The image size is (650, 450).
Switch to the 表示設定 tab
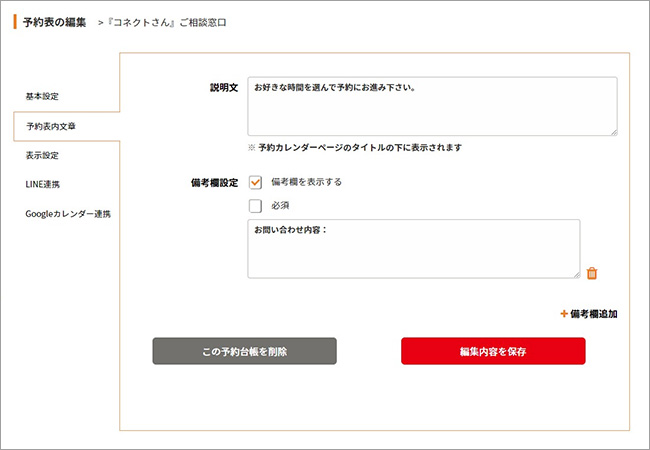pos(42,155)
